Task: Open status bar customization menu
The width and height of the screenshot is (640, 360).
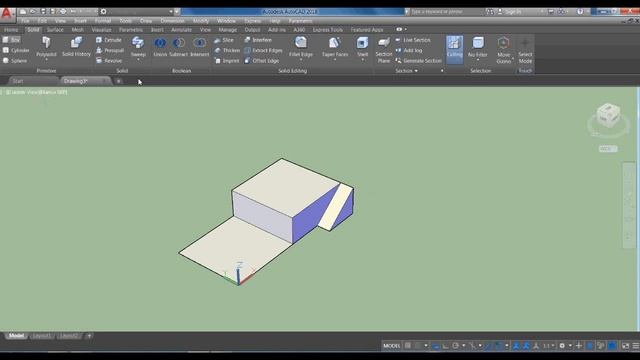Action: pyautogui.click(x=636, y=346)
